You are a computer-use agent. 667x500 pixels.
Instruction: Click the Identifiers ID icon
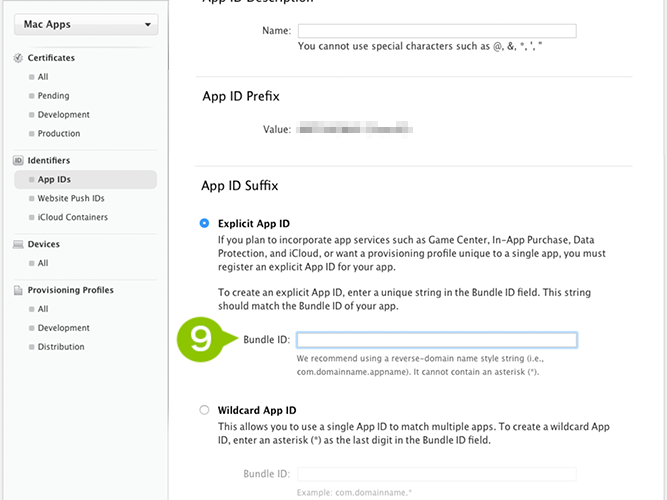(18, 160)
